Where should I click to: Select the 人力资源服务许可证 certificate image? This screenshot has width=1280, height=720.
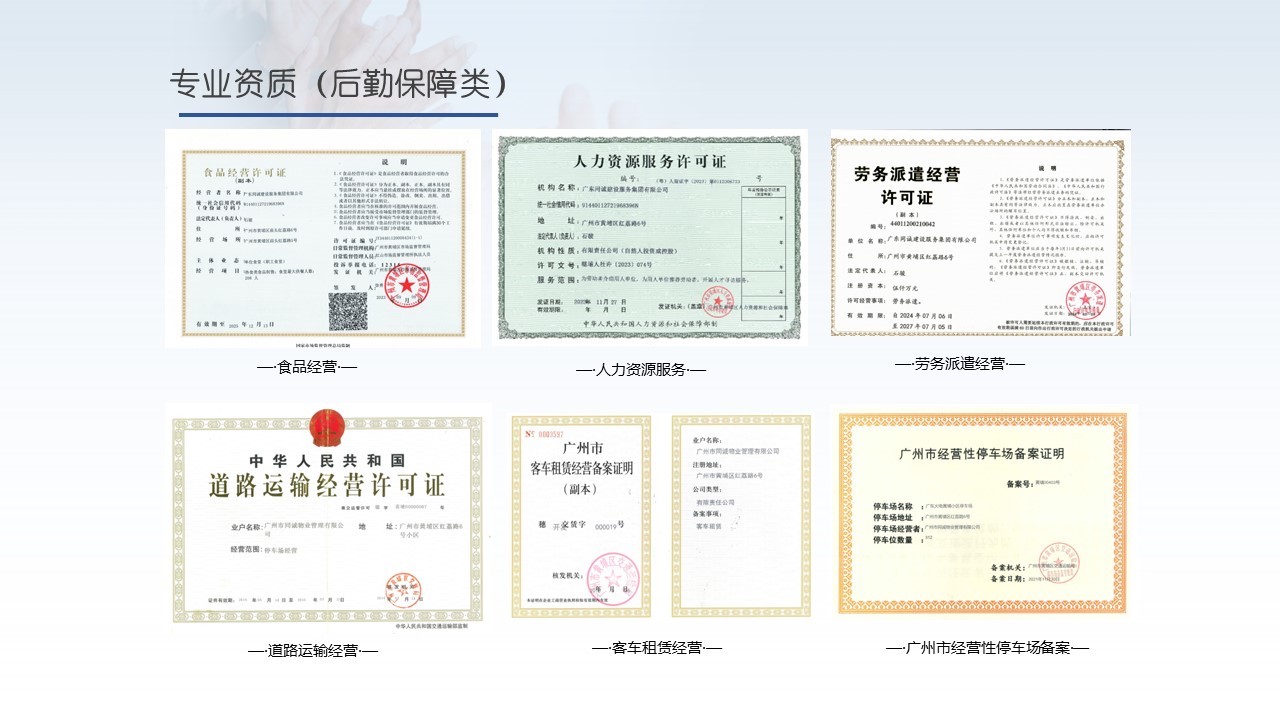click(x=650, y=236)
